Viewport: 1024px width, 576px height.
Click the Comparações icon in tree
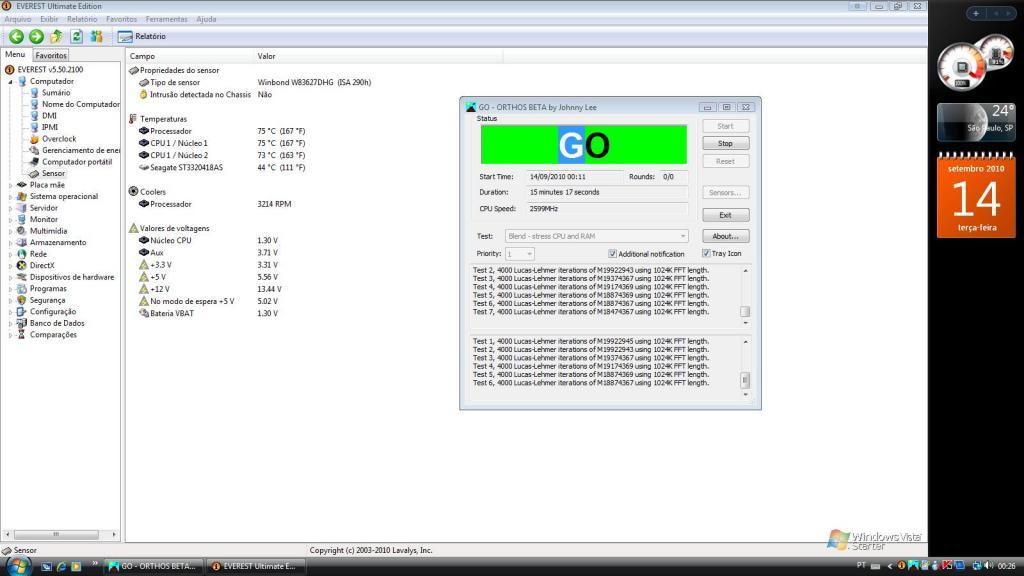22,334
